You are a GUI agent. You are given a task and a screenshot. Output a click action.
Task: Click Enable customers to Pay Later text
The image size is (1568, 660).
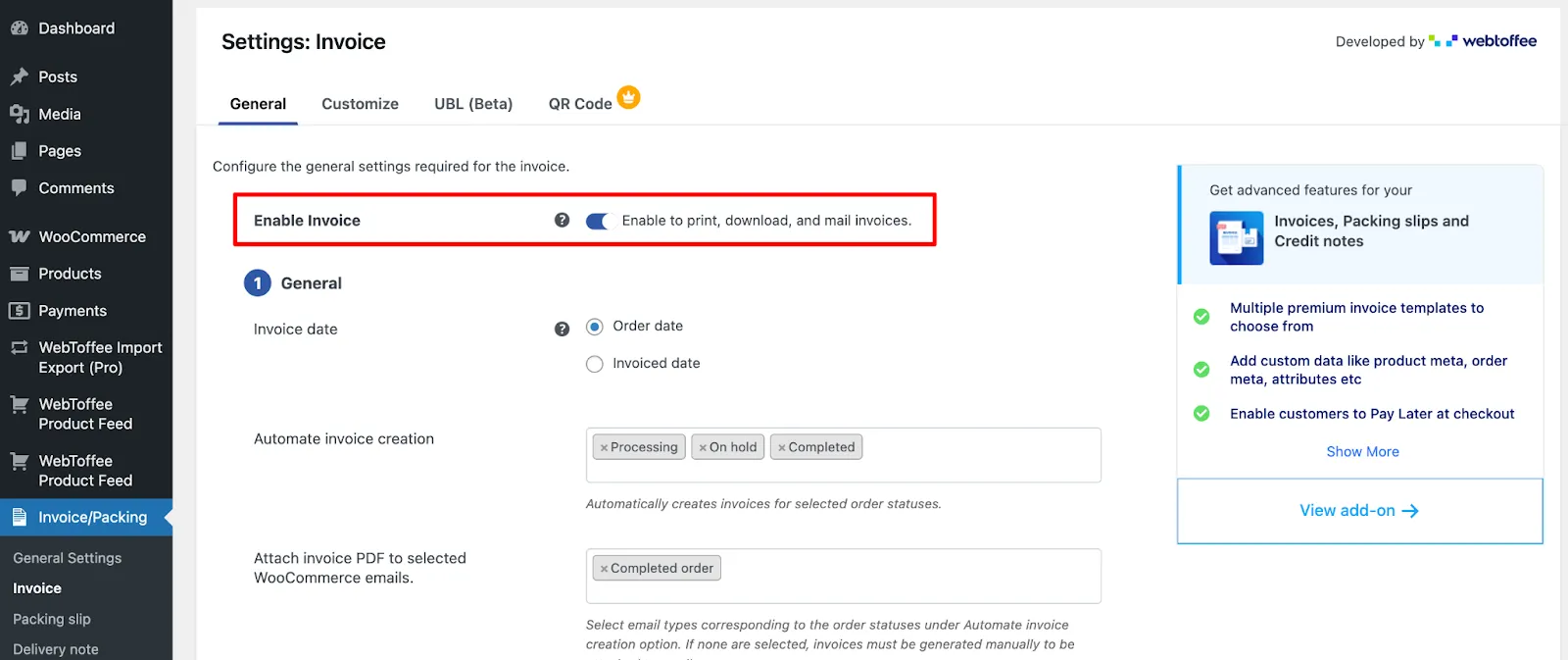pos(1372,414)
